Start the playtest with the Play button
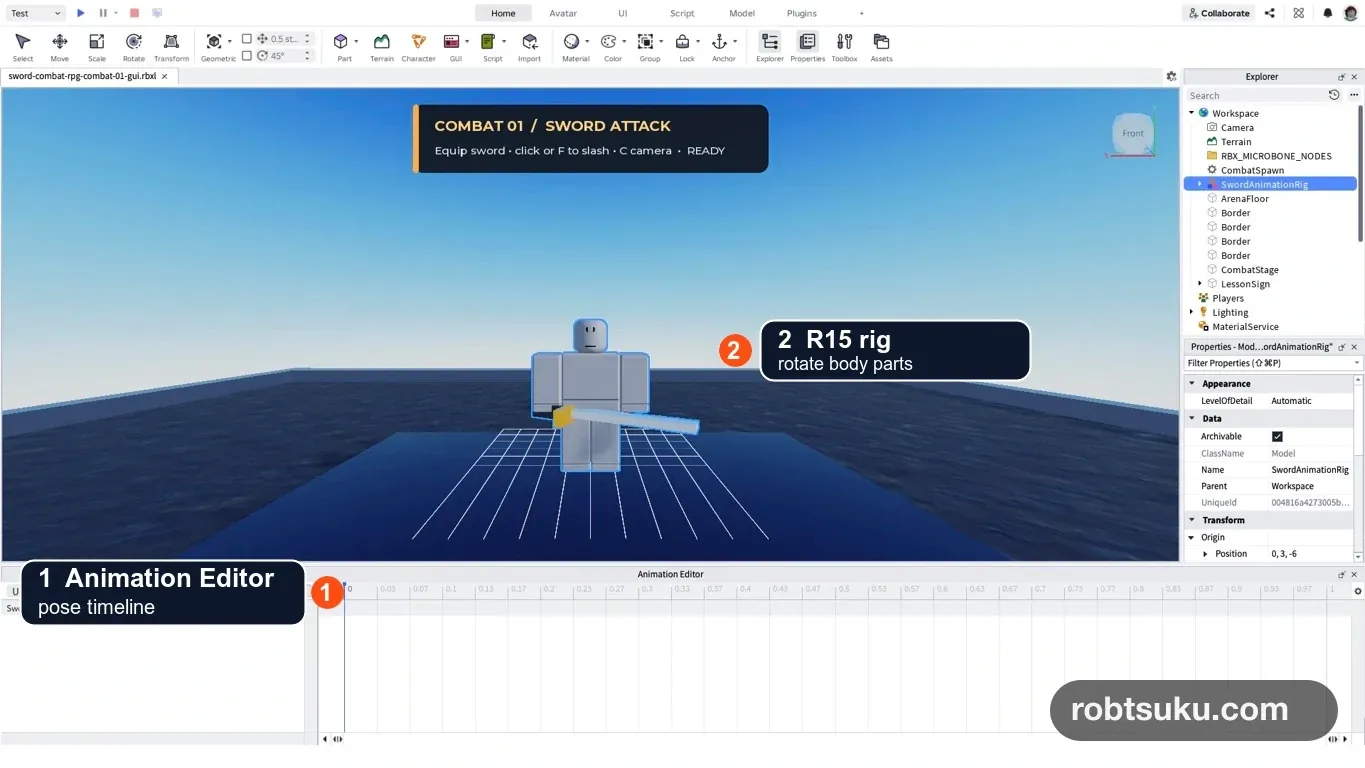The height and width of the screenshot is (768, 1365). [x=81, y=13]
